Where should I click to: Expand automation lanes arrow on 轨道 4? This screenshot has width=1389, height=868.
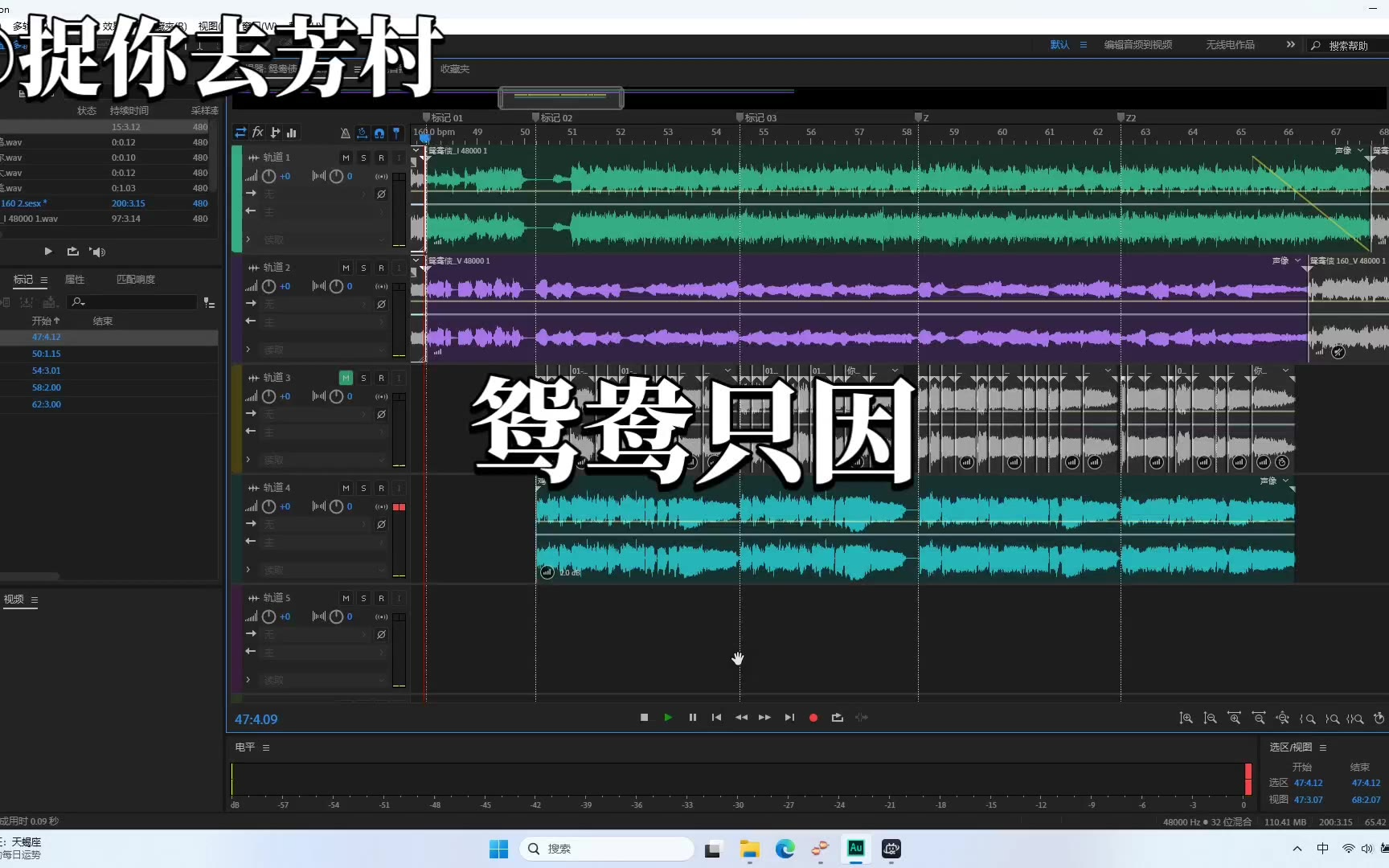click(248, 570)
